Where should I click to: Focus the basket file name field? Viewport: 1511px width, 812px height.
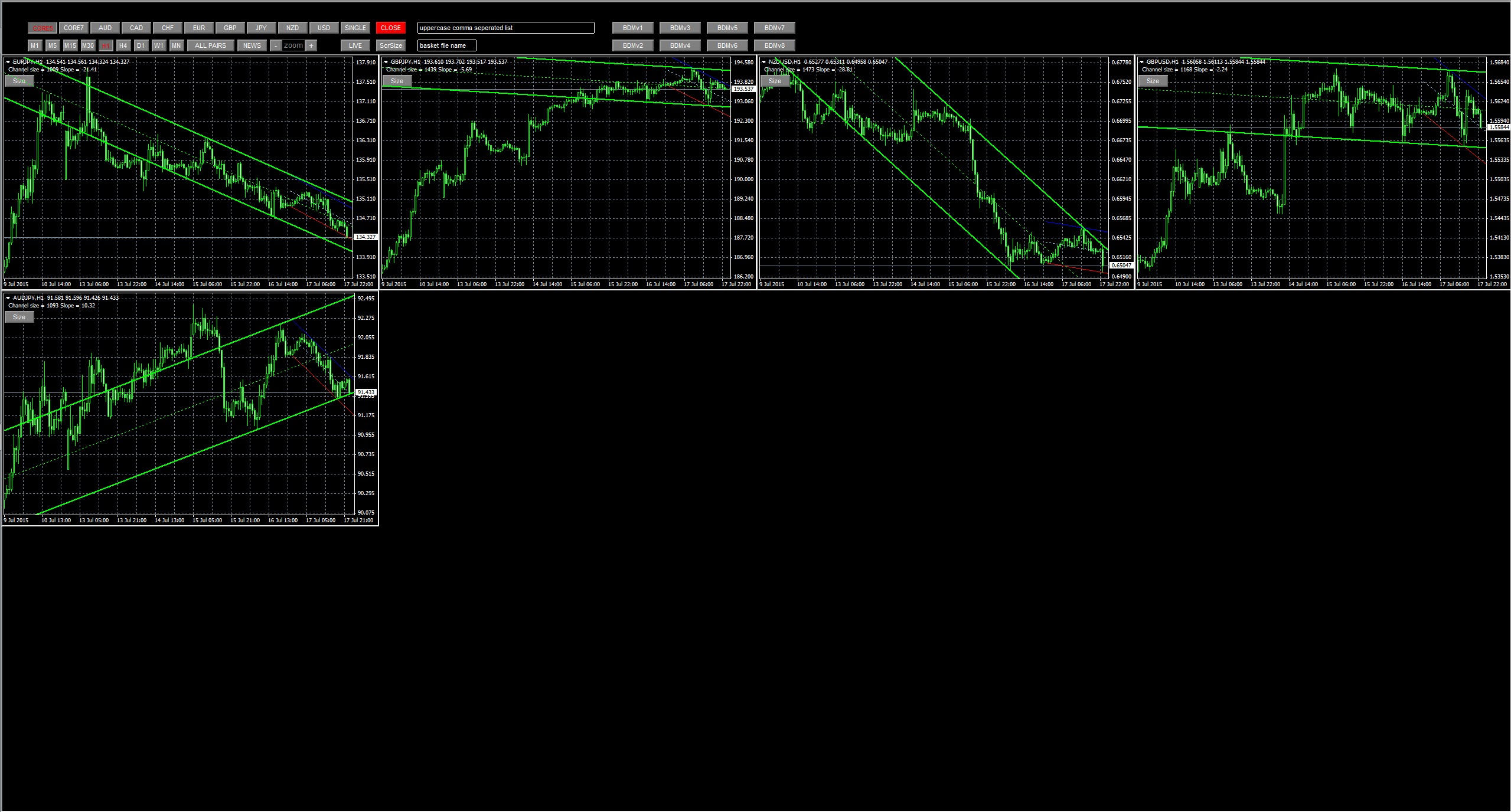[447, 45]
